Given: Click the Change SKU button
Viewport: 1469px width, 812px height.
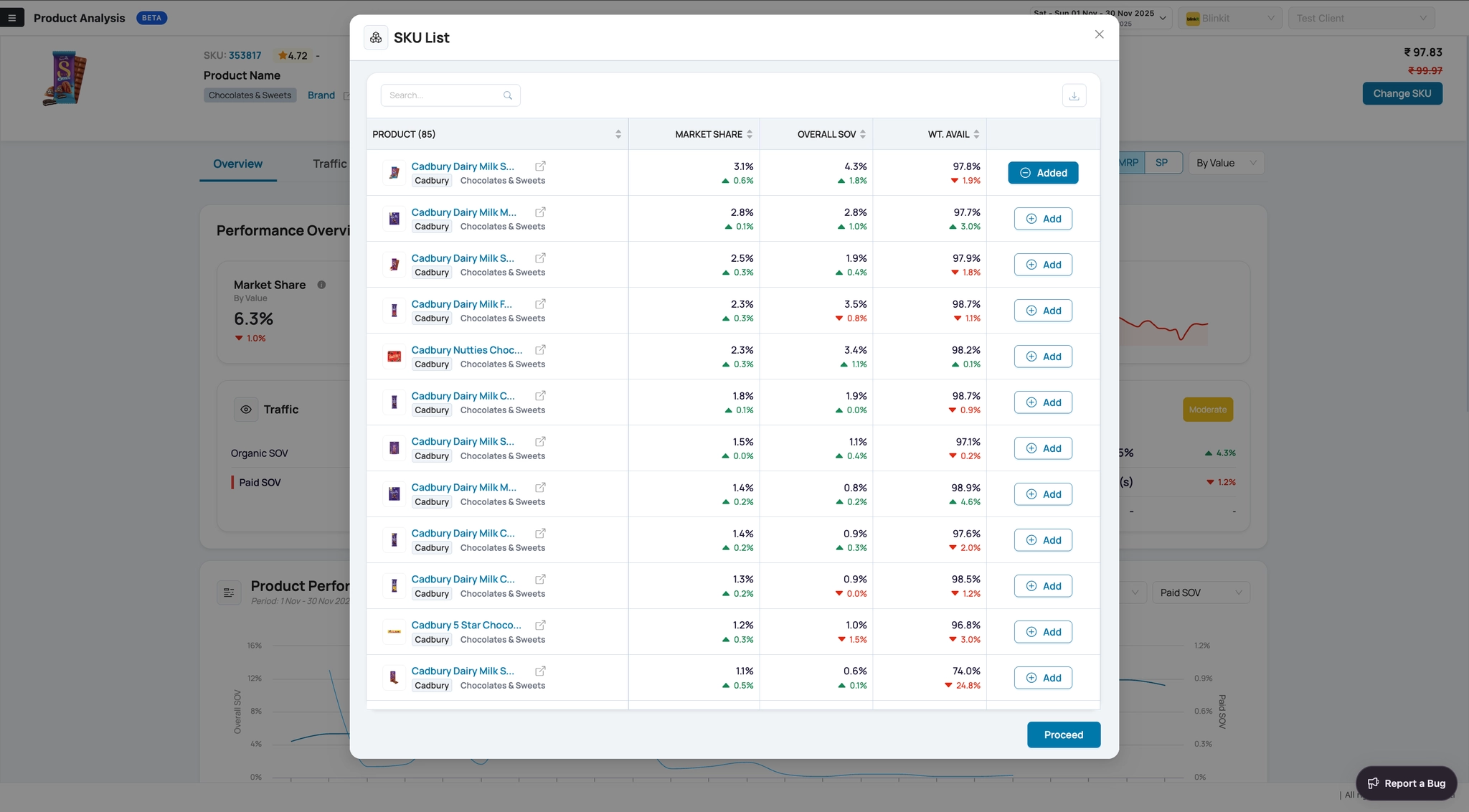Looking at the screenshot, I should 1402,93.
